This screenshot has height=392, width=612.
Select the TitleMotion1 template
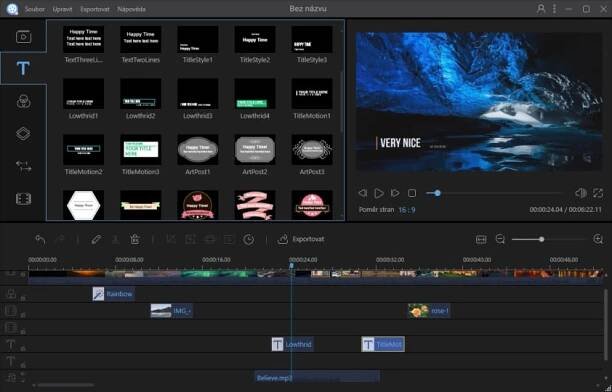pyautogui.click(x=312, y=94)
